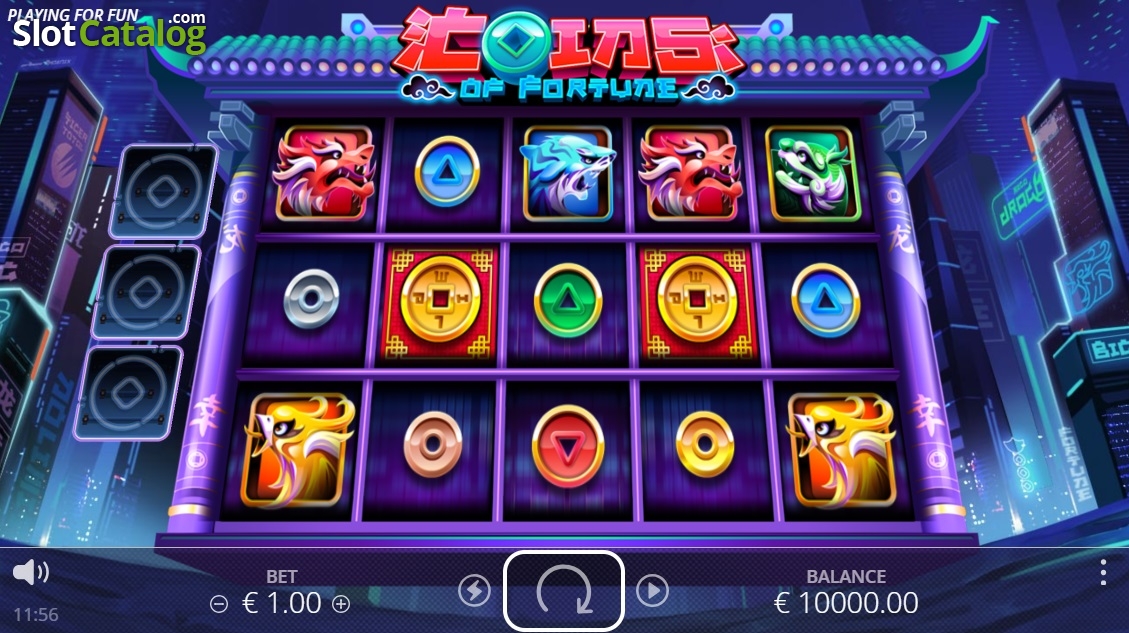Open the SlotCatalog logo link
The height and width of the screenshot is (633, 1129).
[x=108, y=30]
